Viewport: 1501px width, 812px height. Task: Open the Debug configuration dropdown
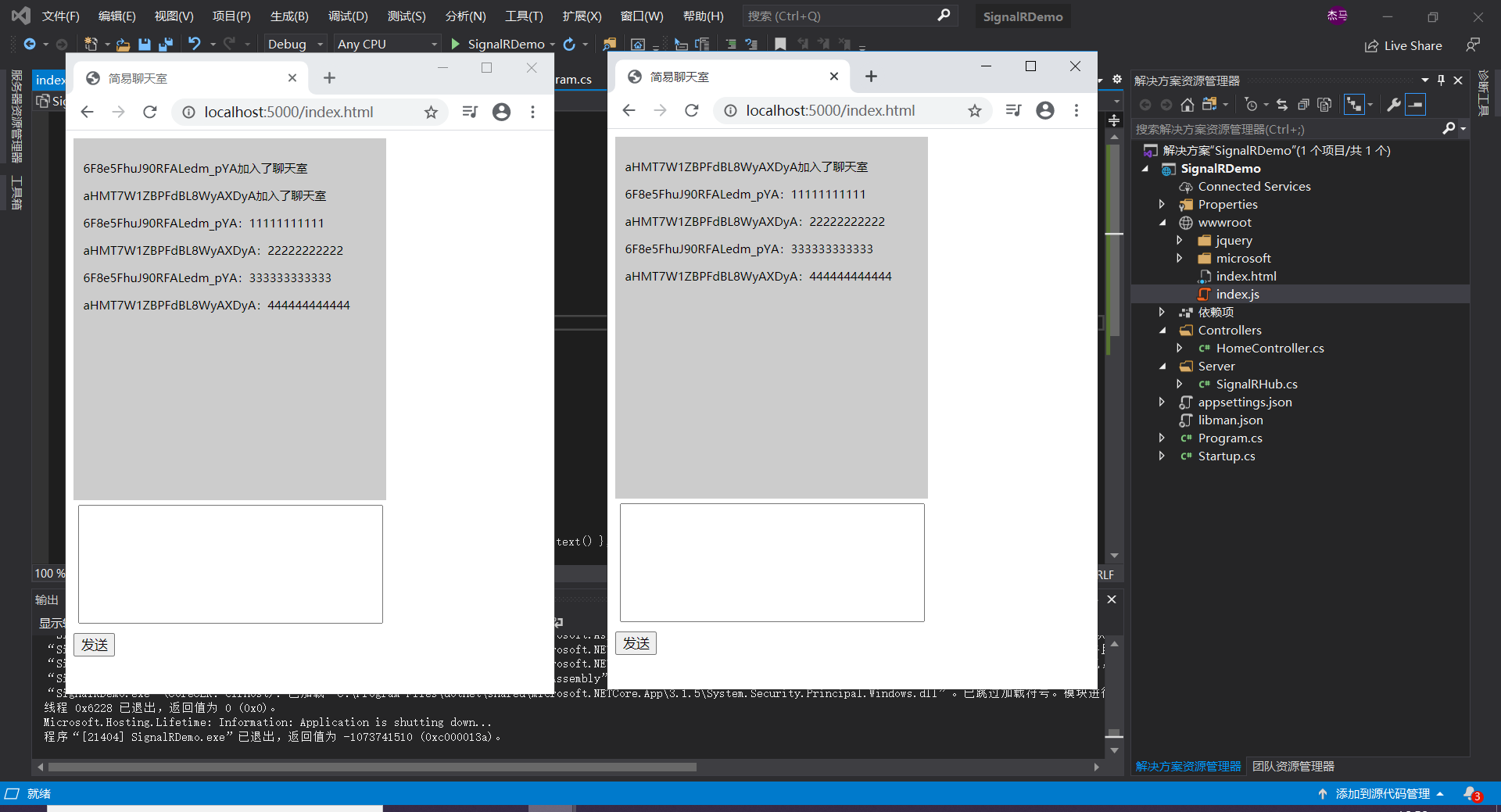(295, 45)
